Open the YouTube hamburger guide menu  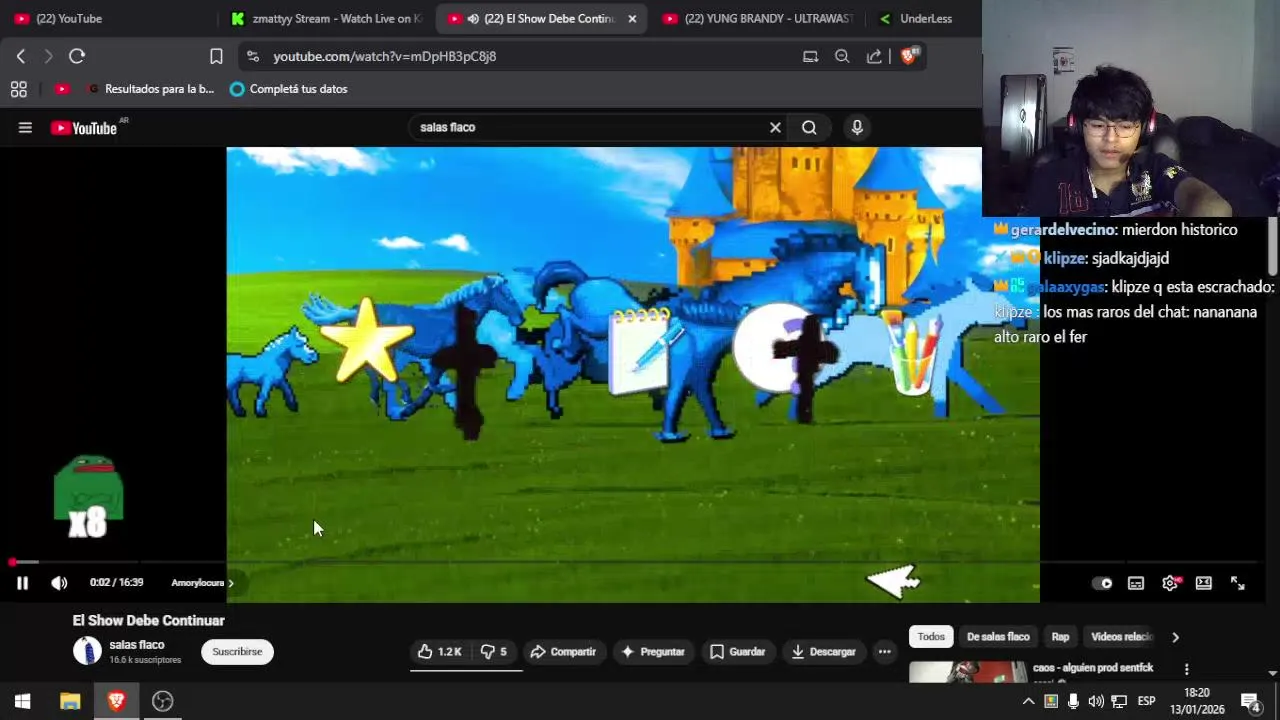click(x=25, y=127)
